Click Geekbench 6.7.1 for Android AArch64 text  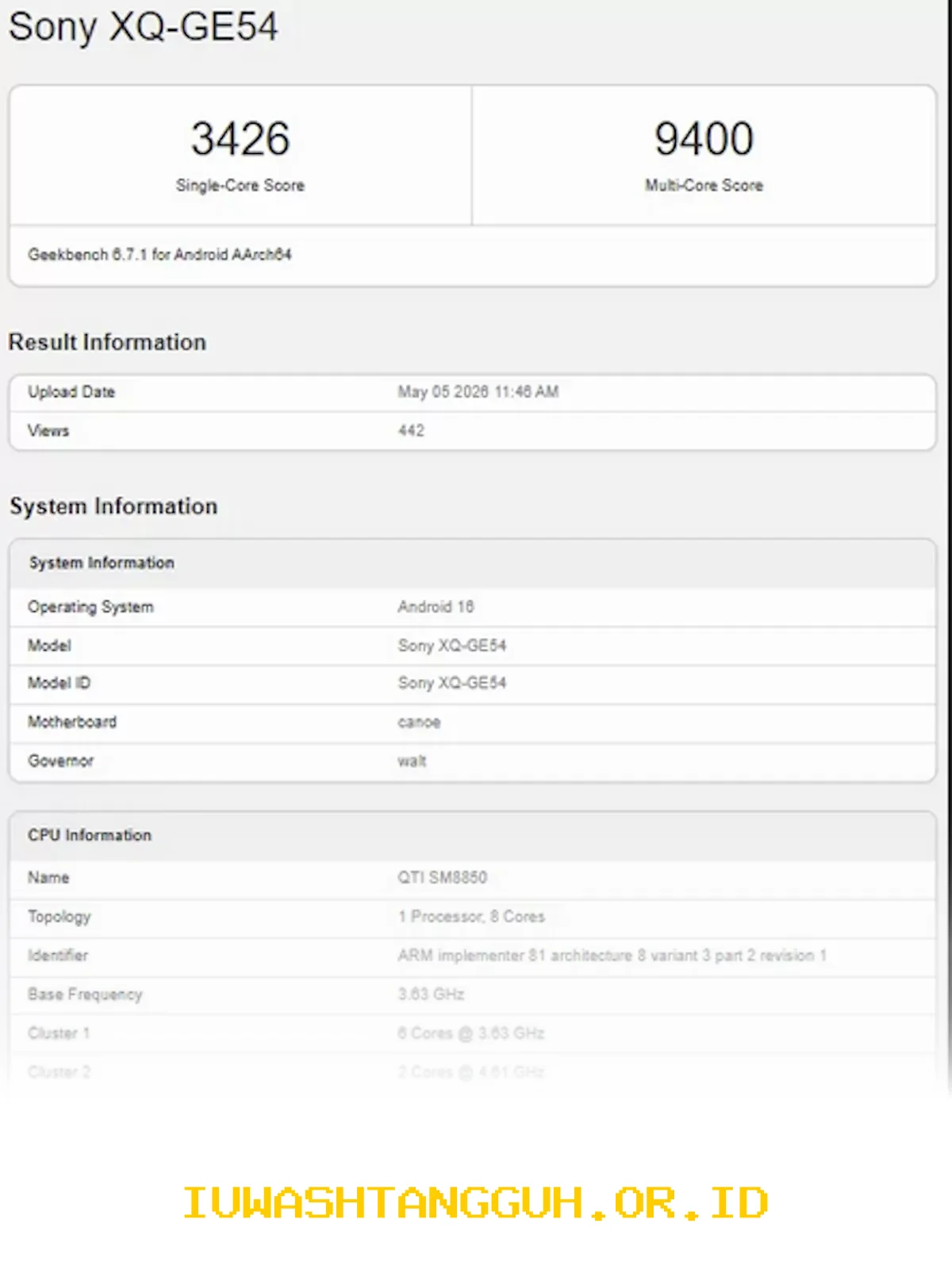coord(159,255)
